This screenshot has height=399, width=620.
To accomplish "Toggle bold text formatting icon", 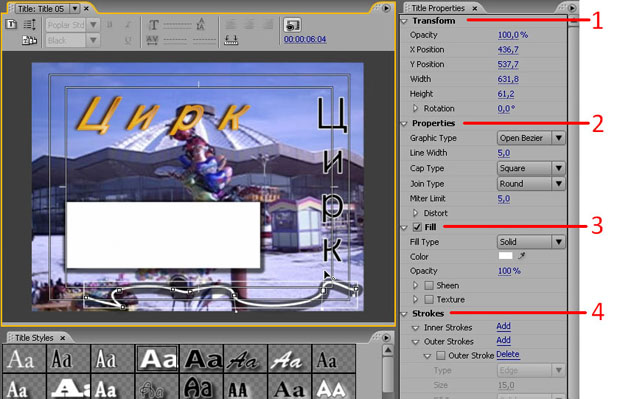I will point(109,25).
